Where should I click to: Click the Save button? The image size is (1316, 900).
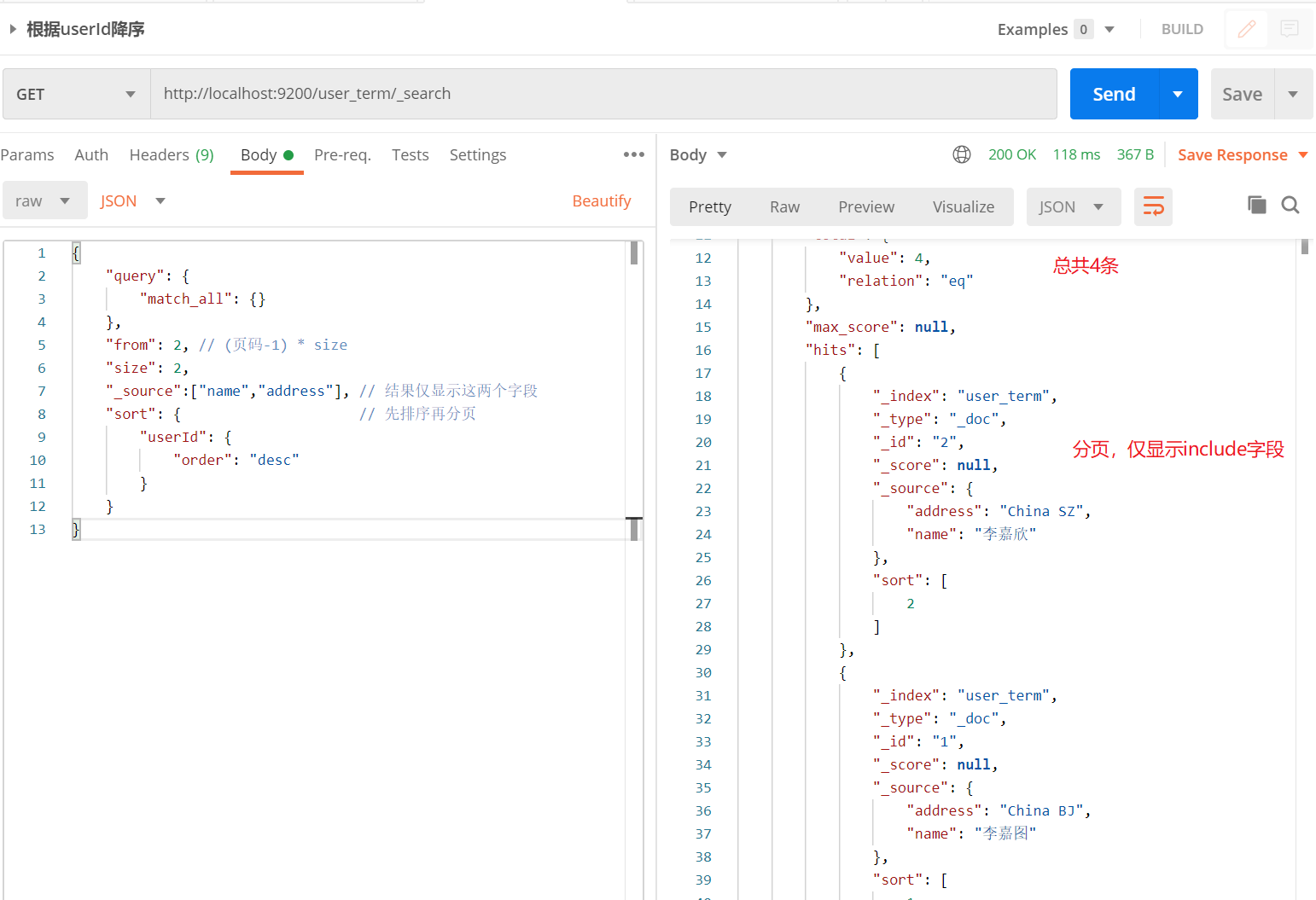click(1243, 94)
